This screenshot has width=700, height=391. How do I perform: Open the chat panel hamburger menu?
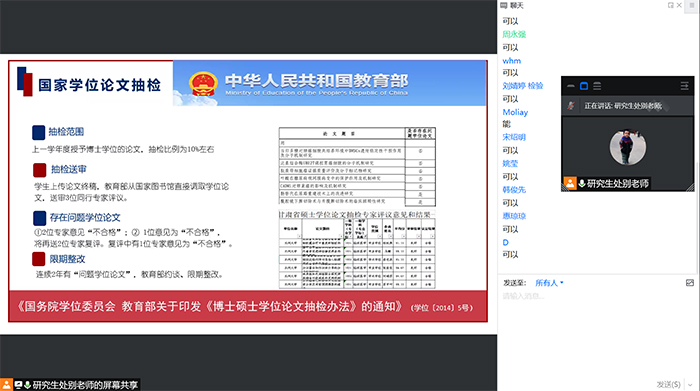click(692, 5)
